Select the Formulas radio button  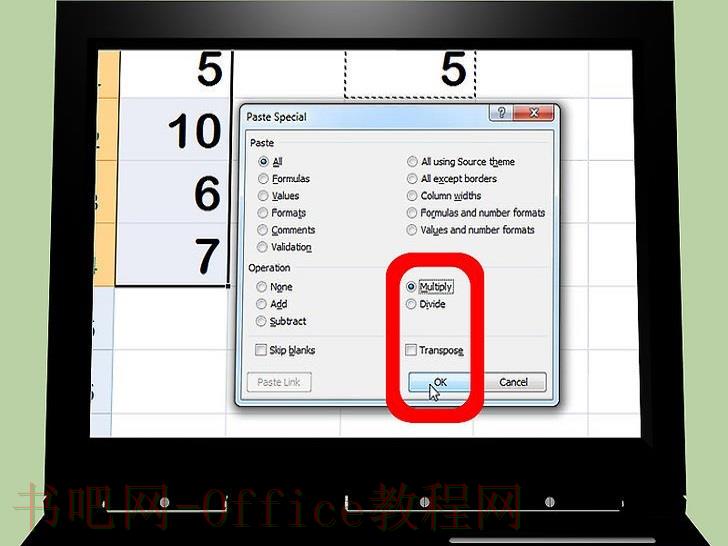[x=263, y=179]
